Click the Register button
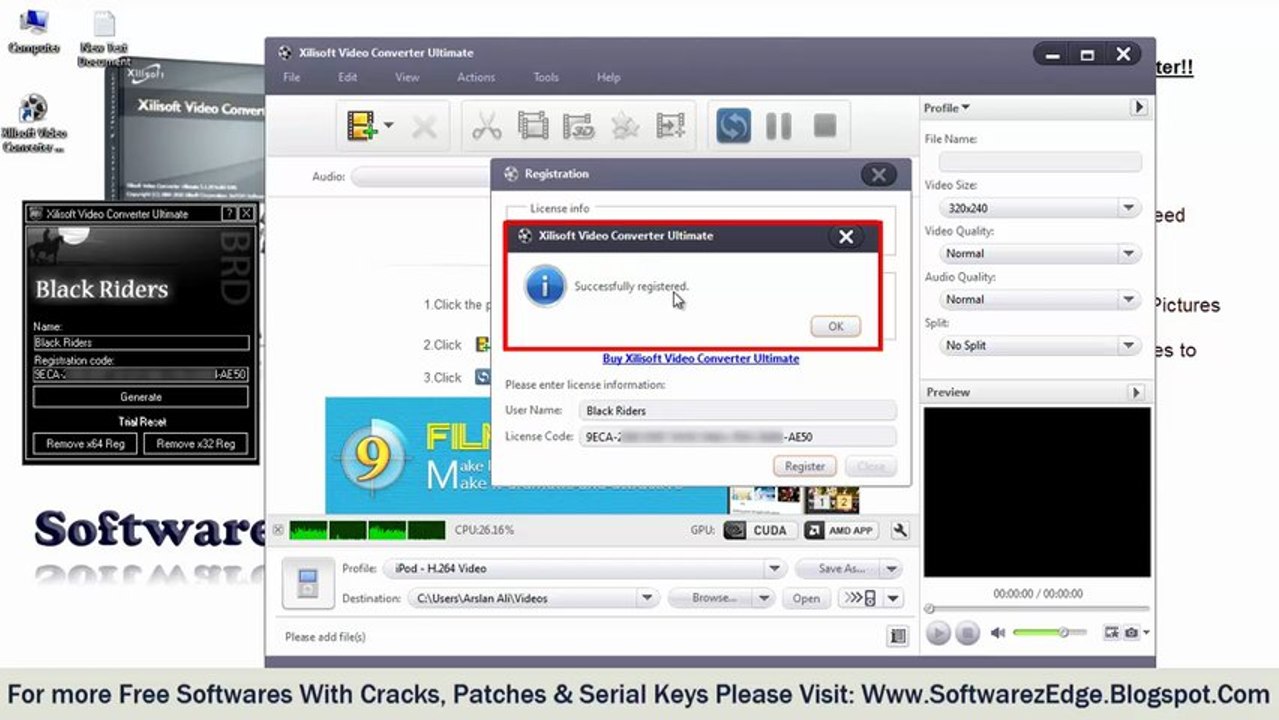This screenshot has width=1279, height=720. (x=805, y=466)
